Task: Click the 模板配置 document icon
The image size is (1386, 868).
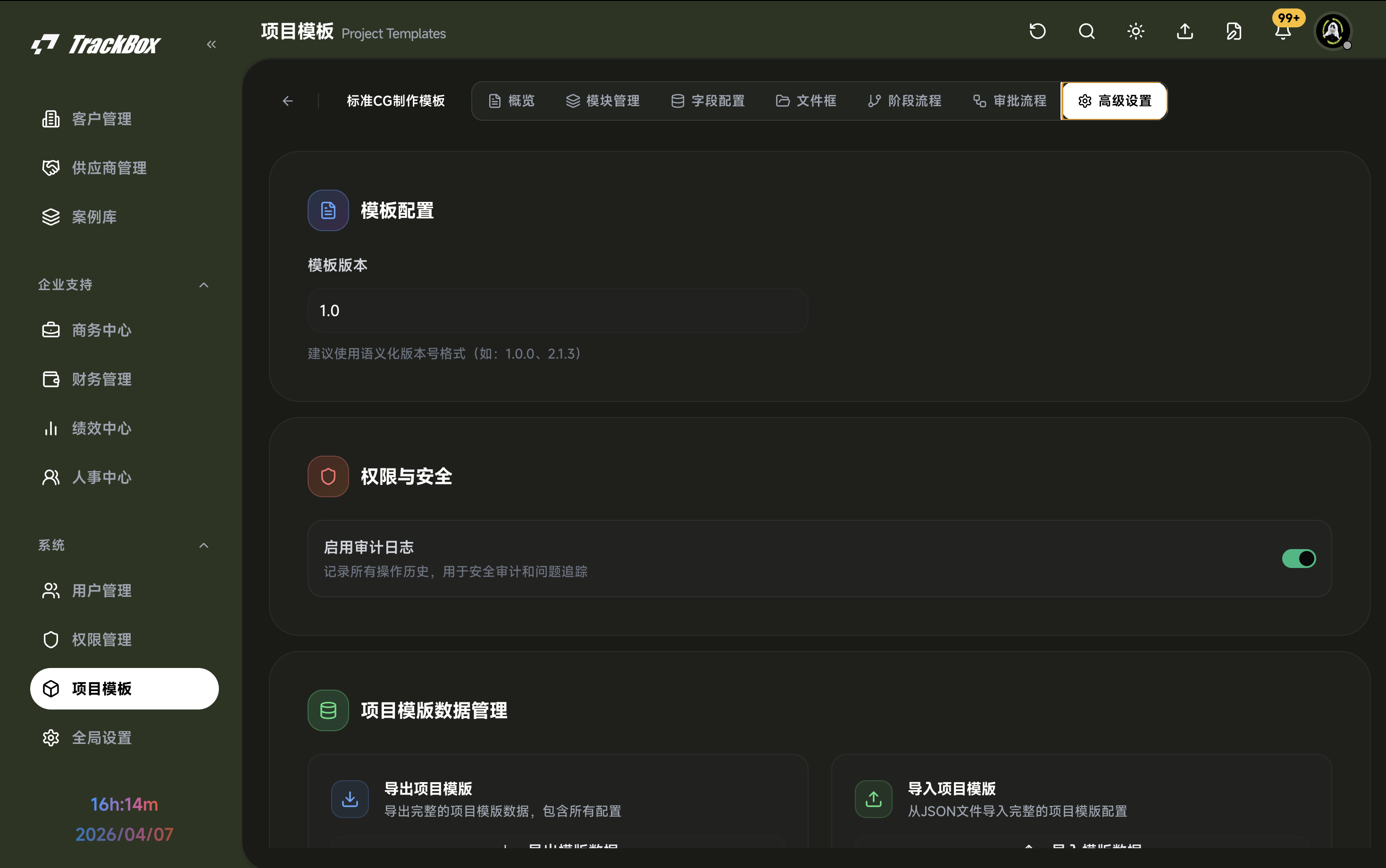Action: [x=328, y=210]
